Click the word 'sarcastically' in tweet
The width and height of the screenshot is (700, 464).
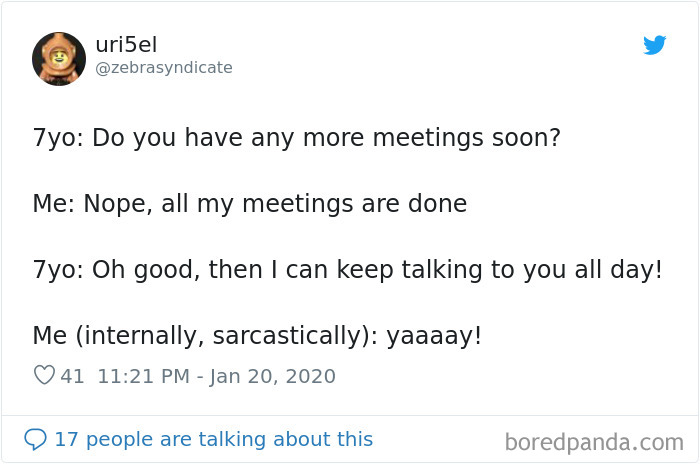click(289, 336)
